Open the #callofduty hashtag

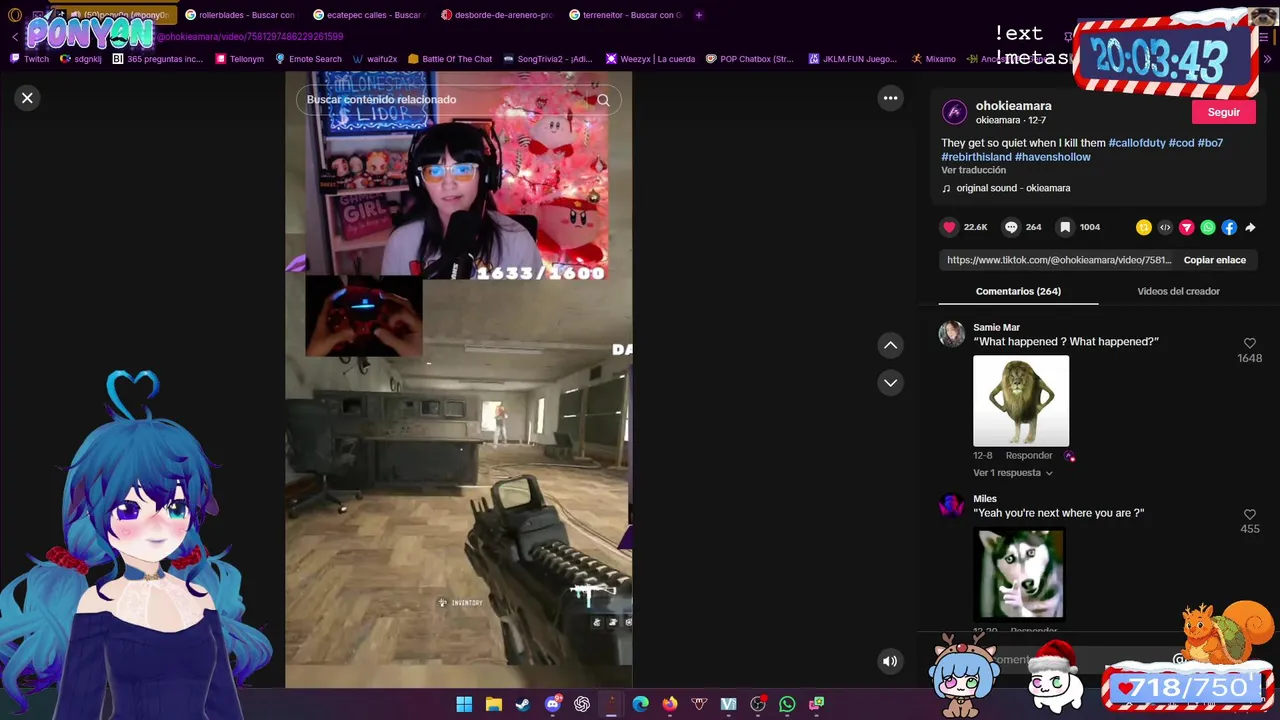point(1137,143)
